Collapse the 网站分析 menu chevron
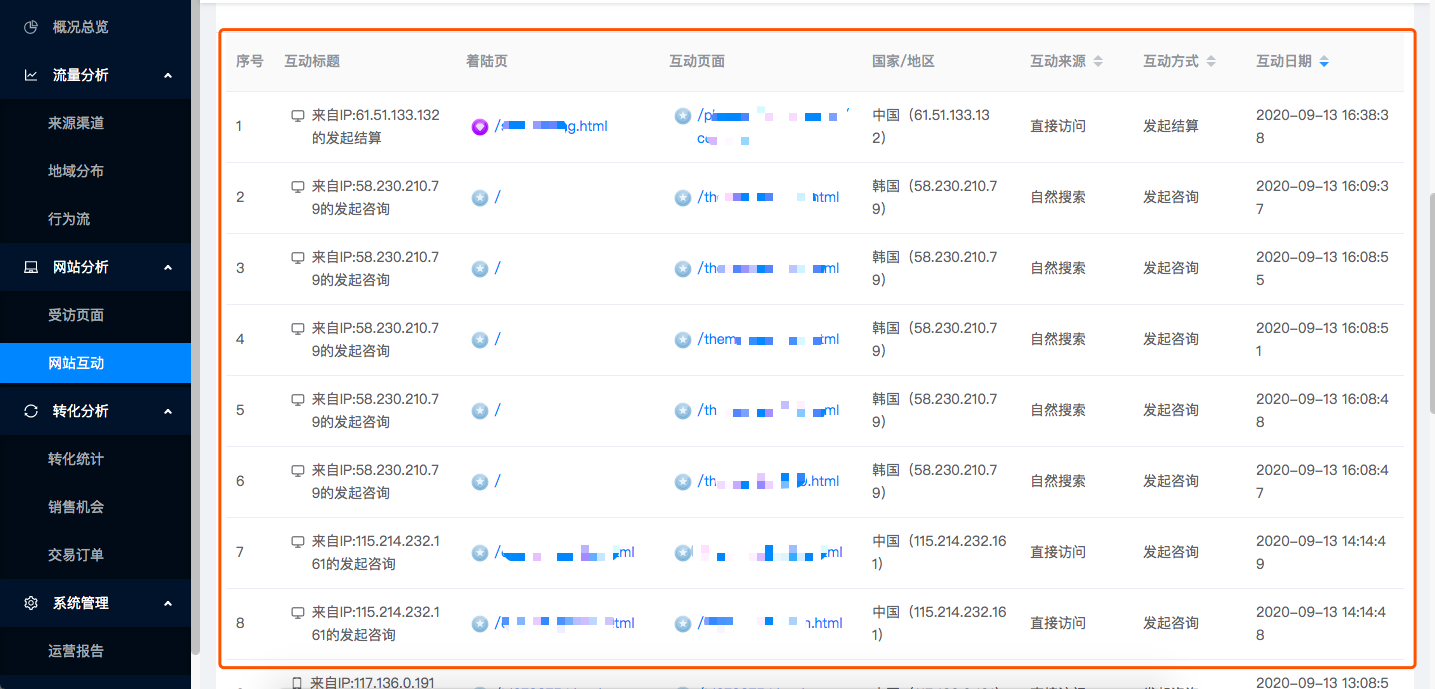1435x689 pixels. point(167,267)
